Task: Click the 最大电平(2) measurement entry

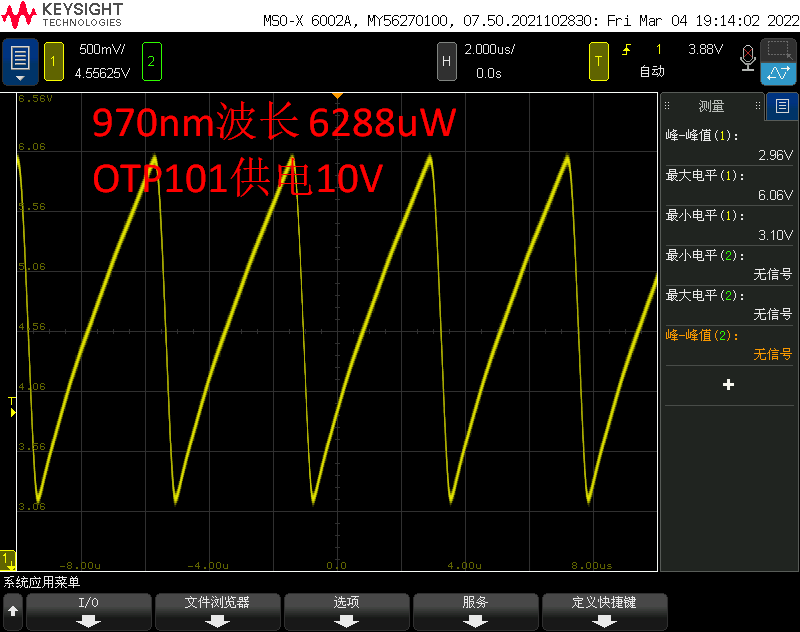Action: coord(729,305)
